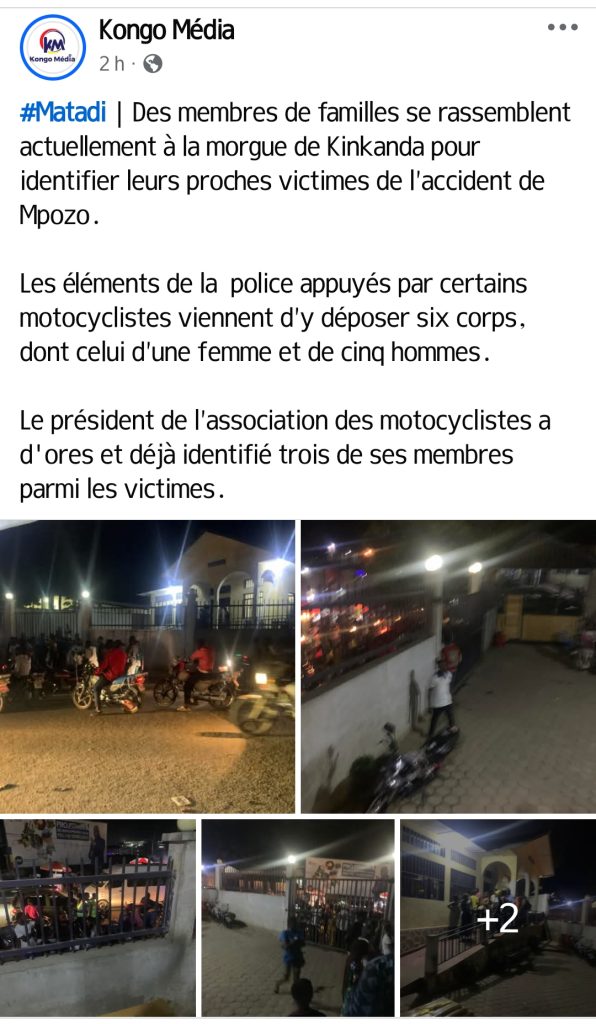Select the paragraph about police depositing six corps
Screen dimensions: 596x1024
[x=274, y=319]
